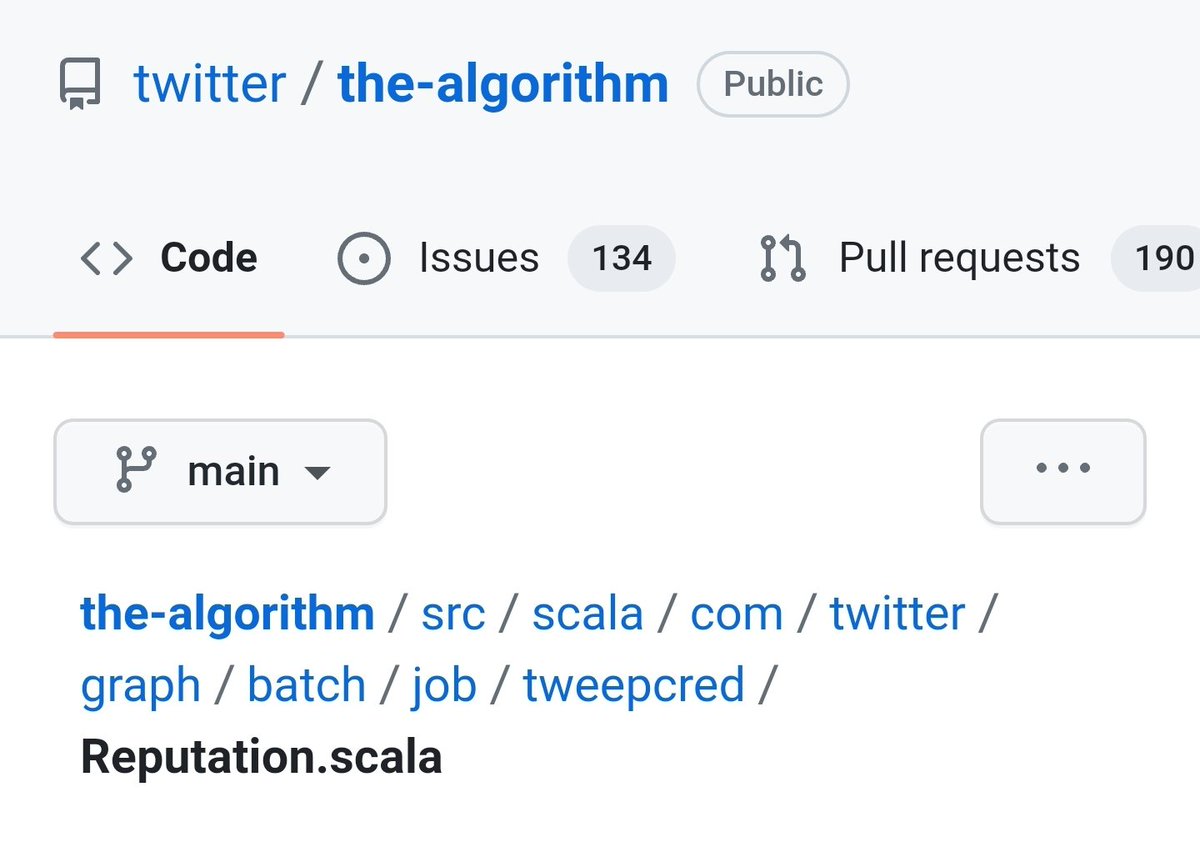
Task: Open the Pull requests tab
Action: pyautogui.click(x=958, y=258)
